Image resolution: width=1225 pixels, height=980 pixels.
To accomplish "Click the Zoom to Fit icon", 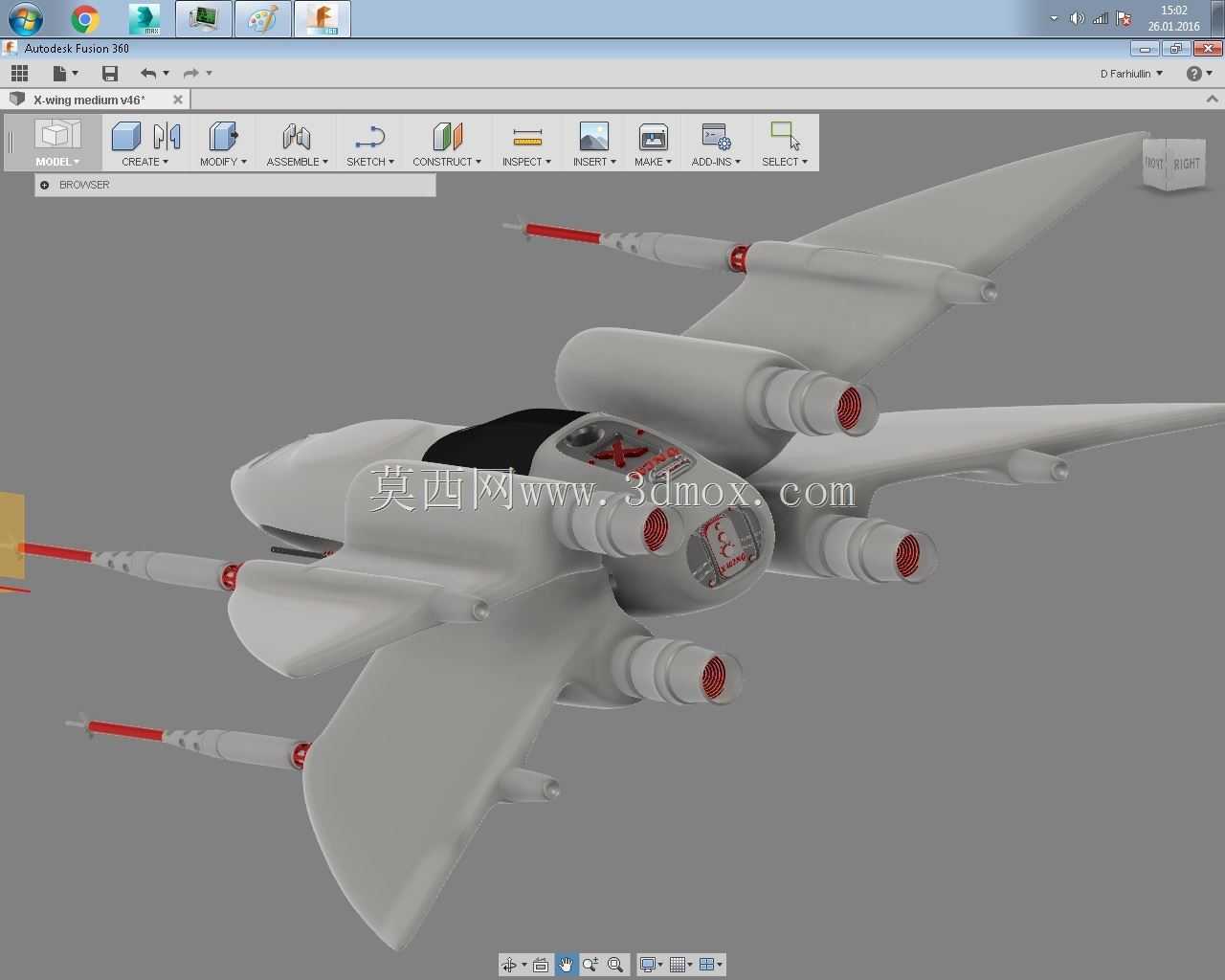I will click(x=615, y=965).
